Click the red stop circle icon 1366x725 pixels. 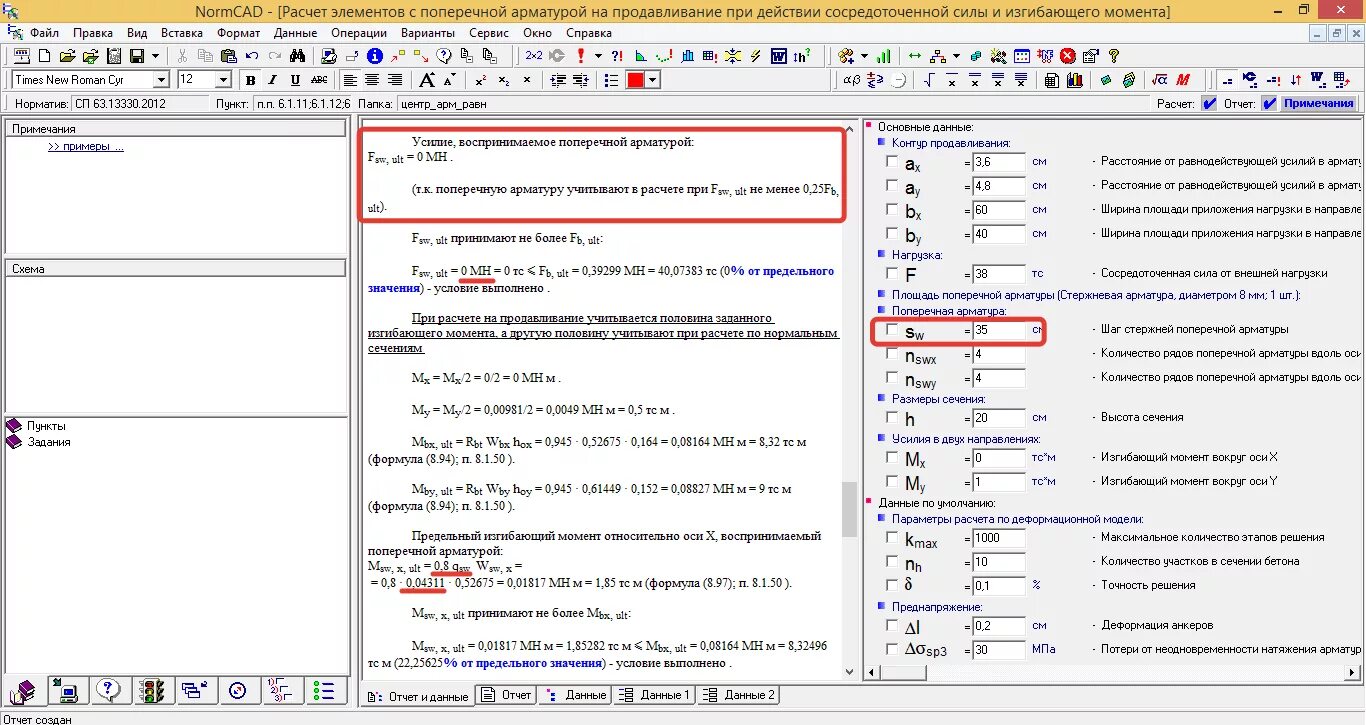point(1068,56)
